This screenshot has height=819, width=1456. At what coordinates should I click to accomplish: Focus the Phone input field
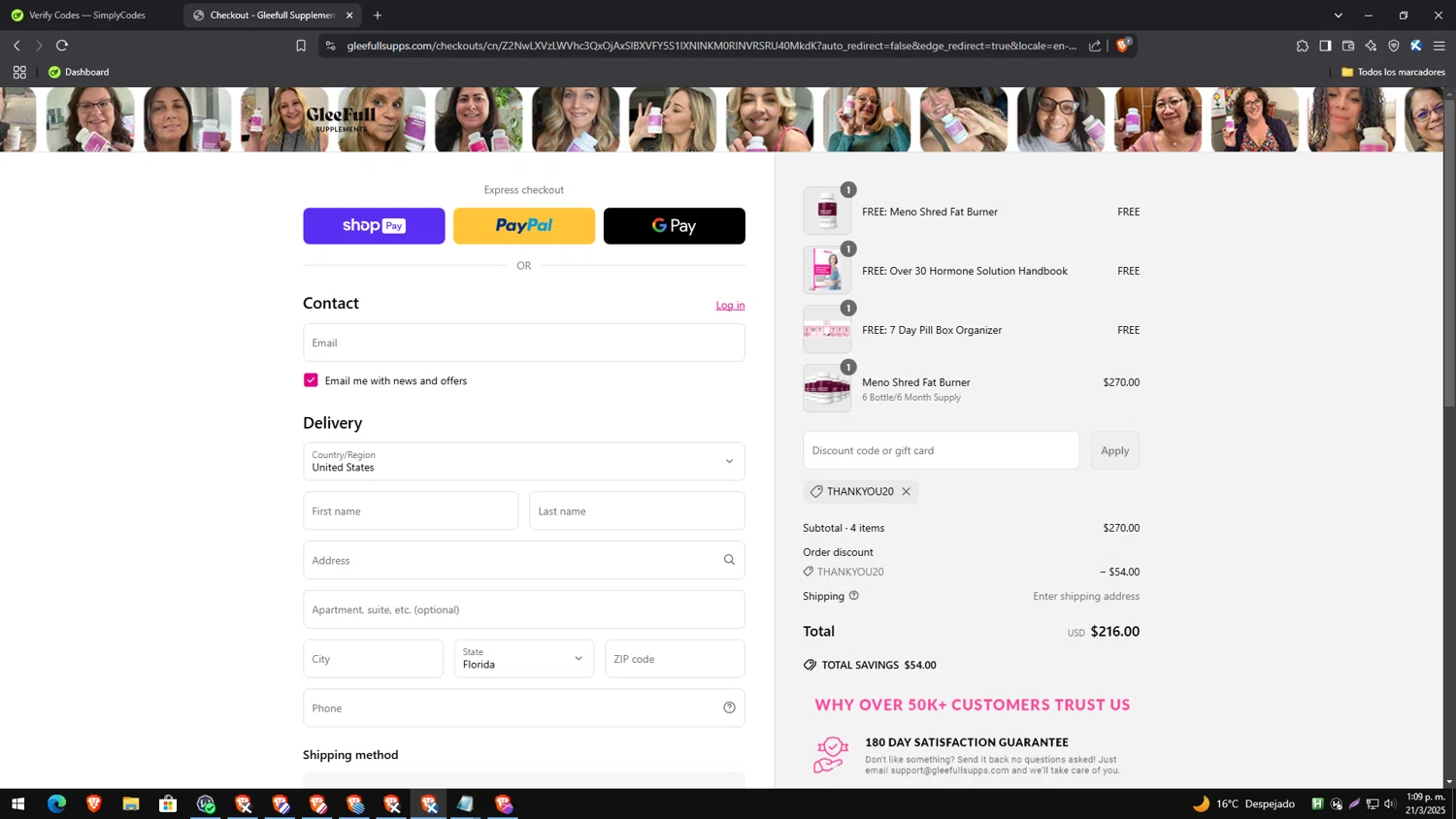pos(524,708)
